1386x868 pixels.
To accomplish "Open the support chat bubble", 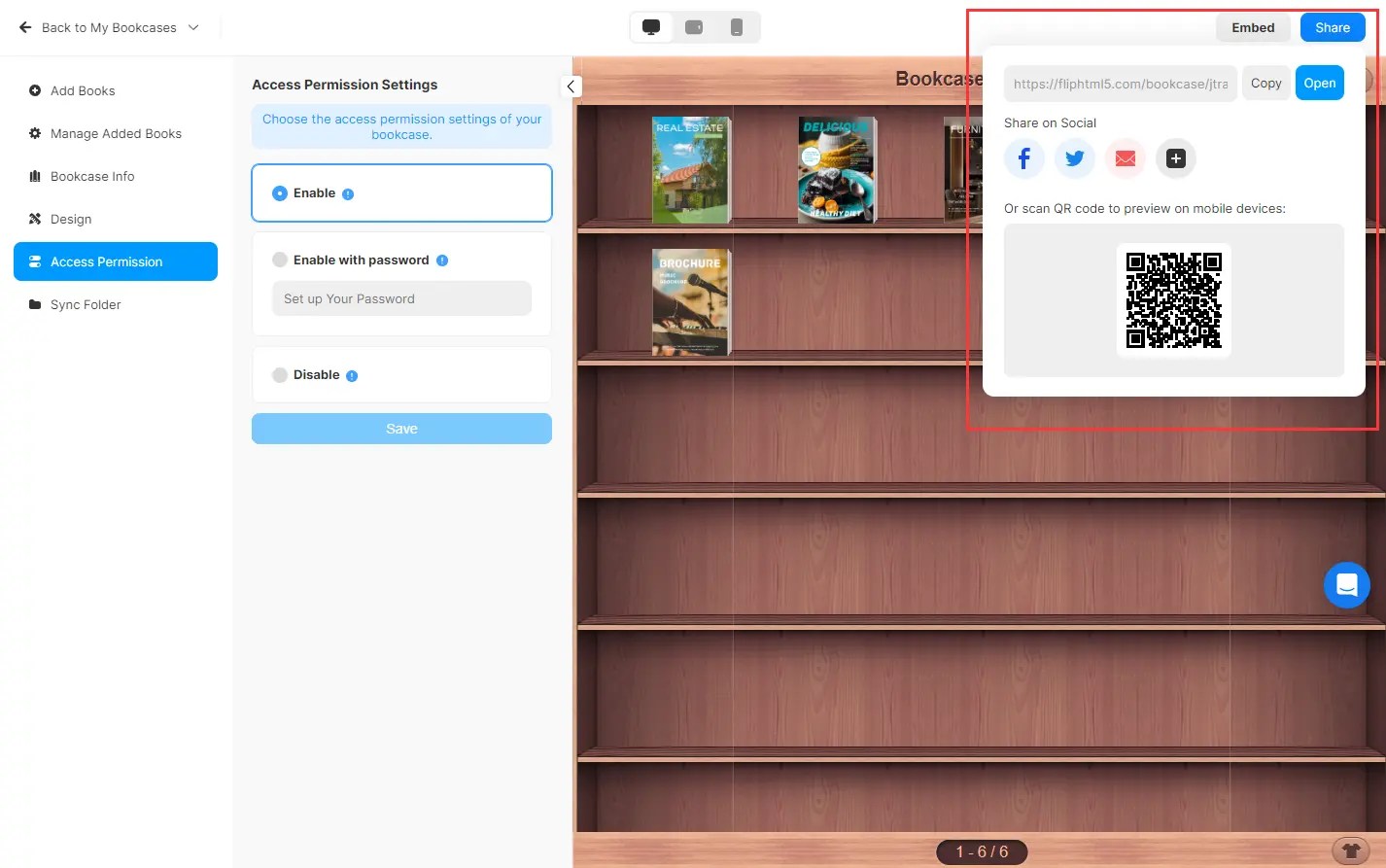I will 1346,584.
